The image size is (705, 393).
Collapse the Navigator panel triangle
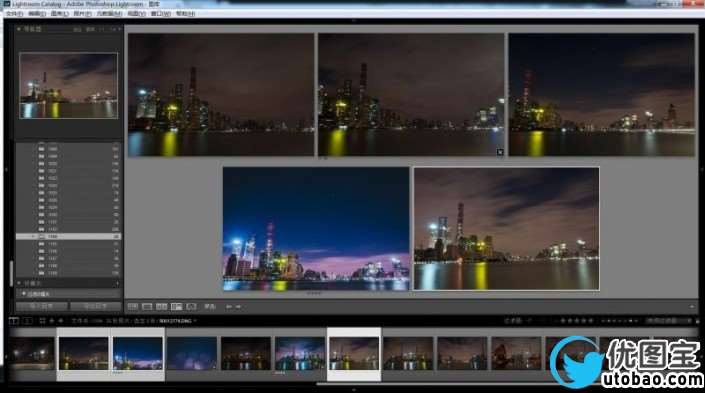(x=19, y=29)
